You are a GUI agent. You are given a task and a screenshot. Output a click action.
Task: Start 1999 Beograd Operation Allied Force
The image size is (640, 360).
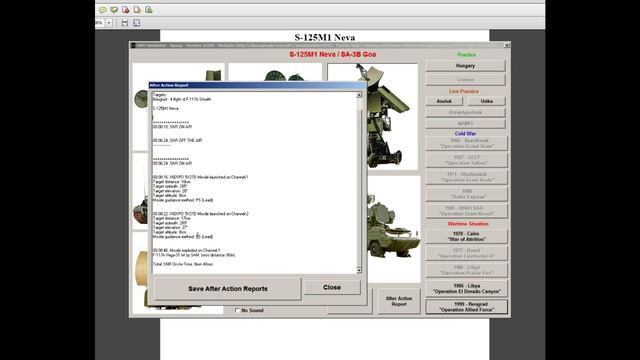click(467, 307)
